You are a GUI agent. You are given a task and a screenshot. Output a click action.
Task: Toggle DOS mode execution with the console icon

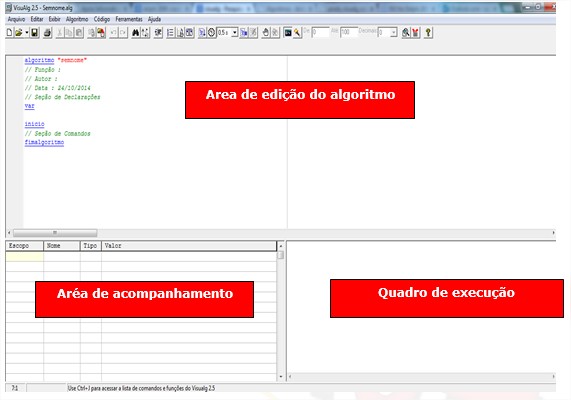288,33
